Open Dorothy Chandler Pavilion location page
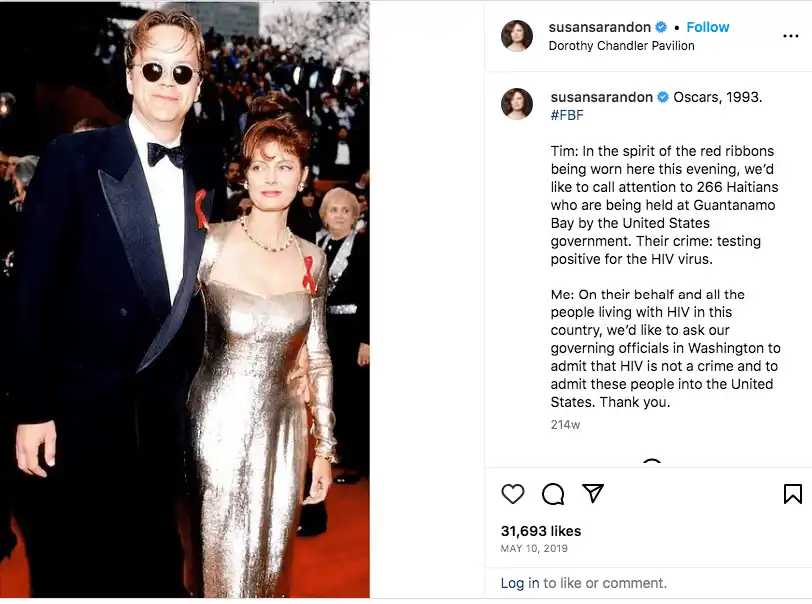 pyautogui.click(x=621, y=45)
